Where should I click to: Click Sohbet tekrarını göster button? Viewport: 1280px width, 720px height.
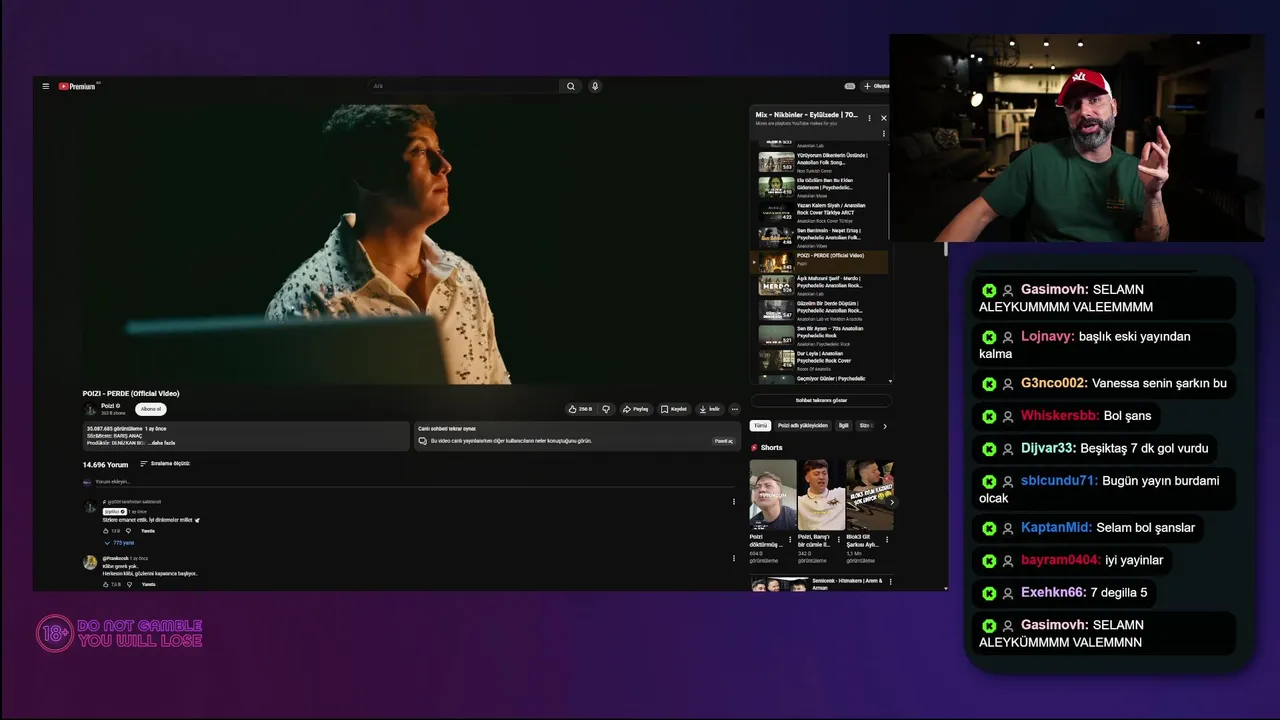(x=821, y=400)
